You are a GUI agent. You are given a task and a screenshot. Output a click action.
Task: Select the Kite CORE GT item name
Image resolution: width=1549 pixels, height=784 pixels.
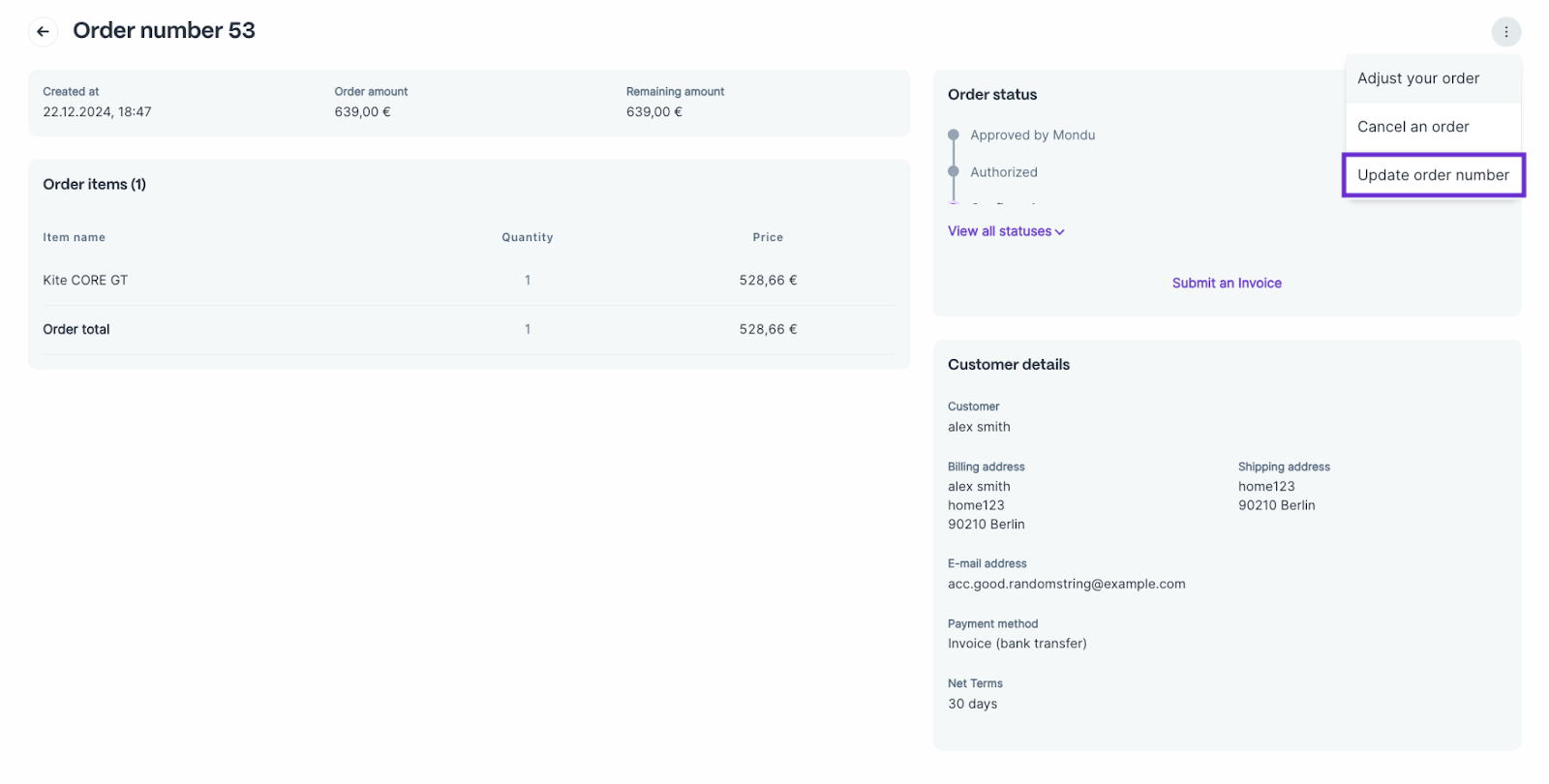pyautogui.click(x=85, y=281)
